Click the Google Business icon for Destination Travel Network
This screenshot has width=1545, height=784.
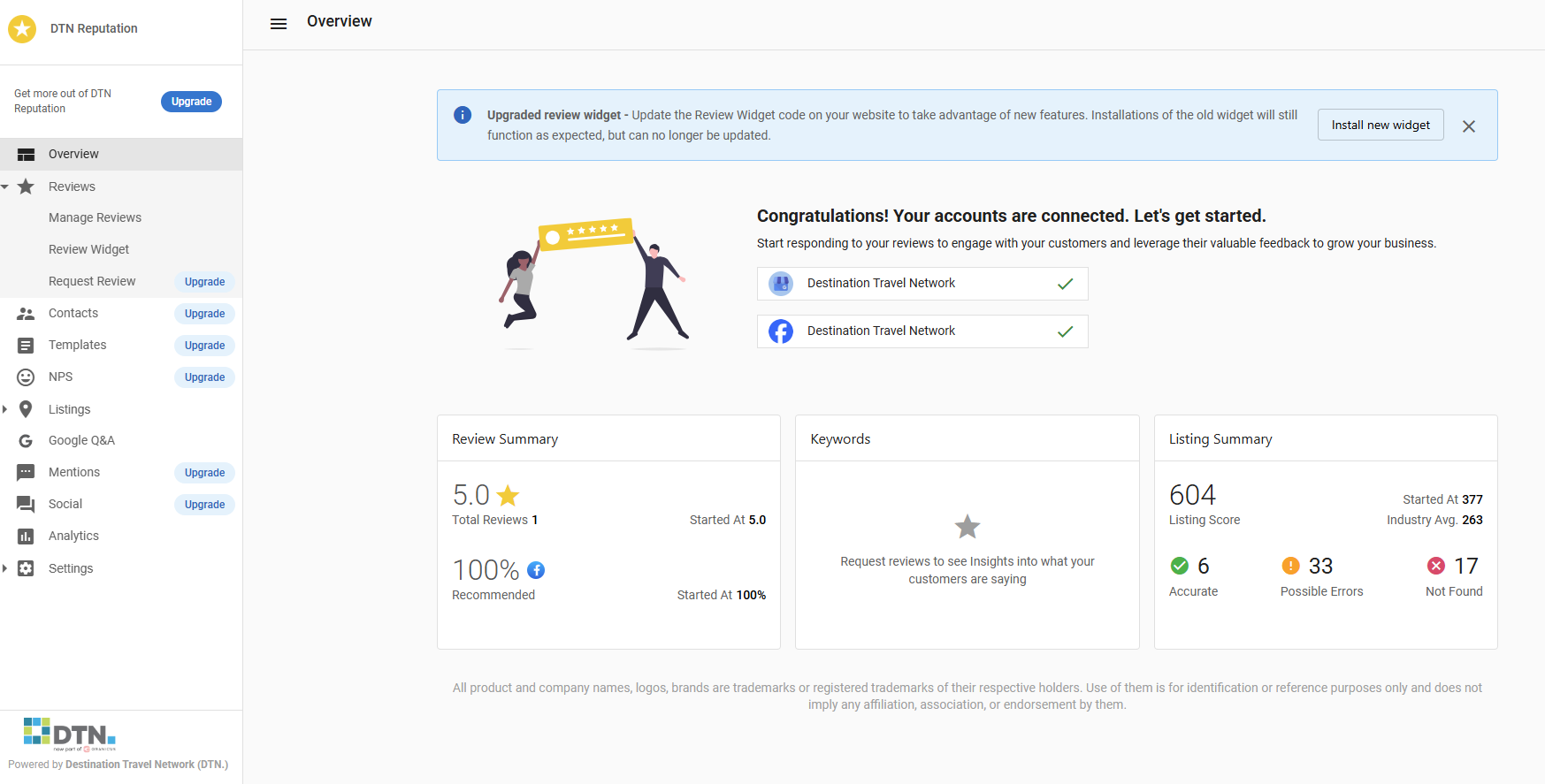click(x=781, y=284)
